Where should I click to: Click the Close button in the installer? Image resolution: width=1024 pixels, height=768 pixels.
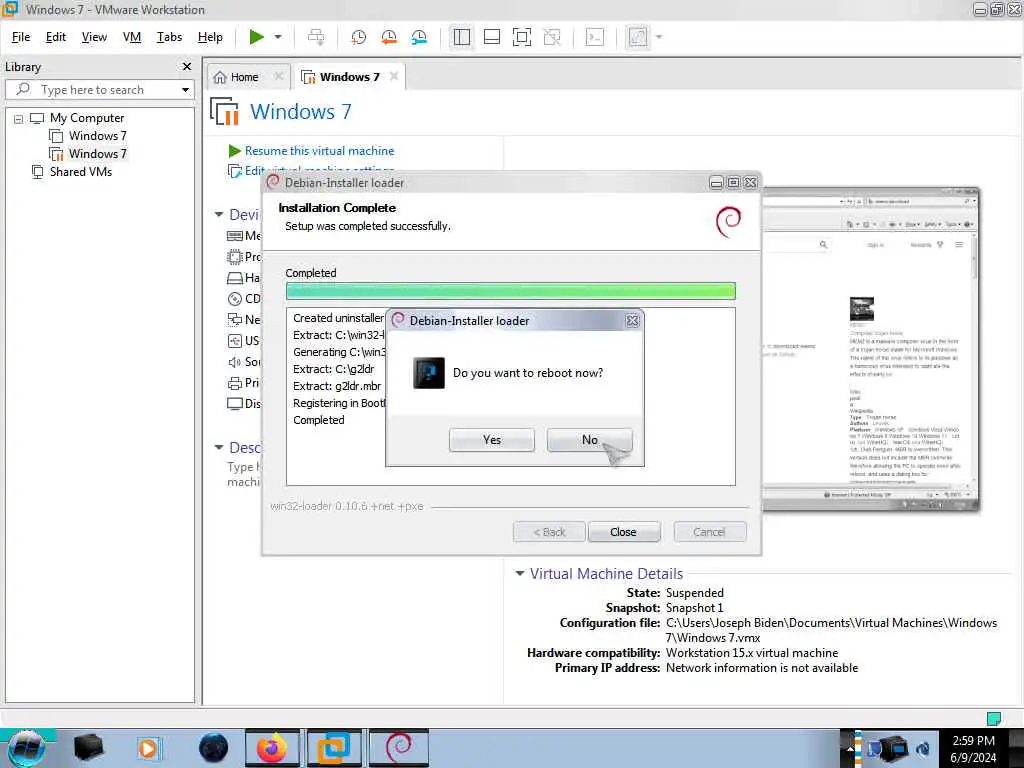tap(624, 532)
